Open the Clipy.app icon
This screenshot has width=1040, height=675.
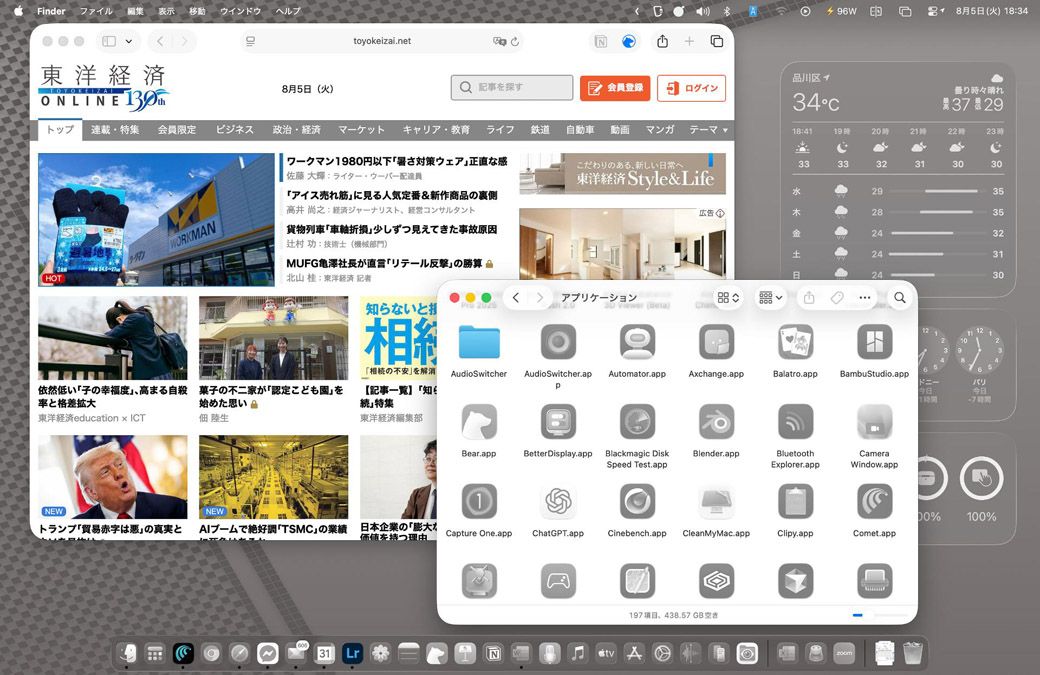(795, 501)
